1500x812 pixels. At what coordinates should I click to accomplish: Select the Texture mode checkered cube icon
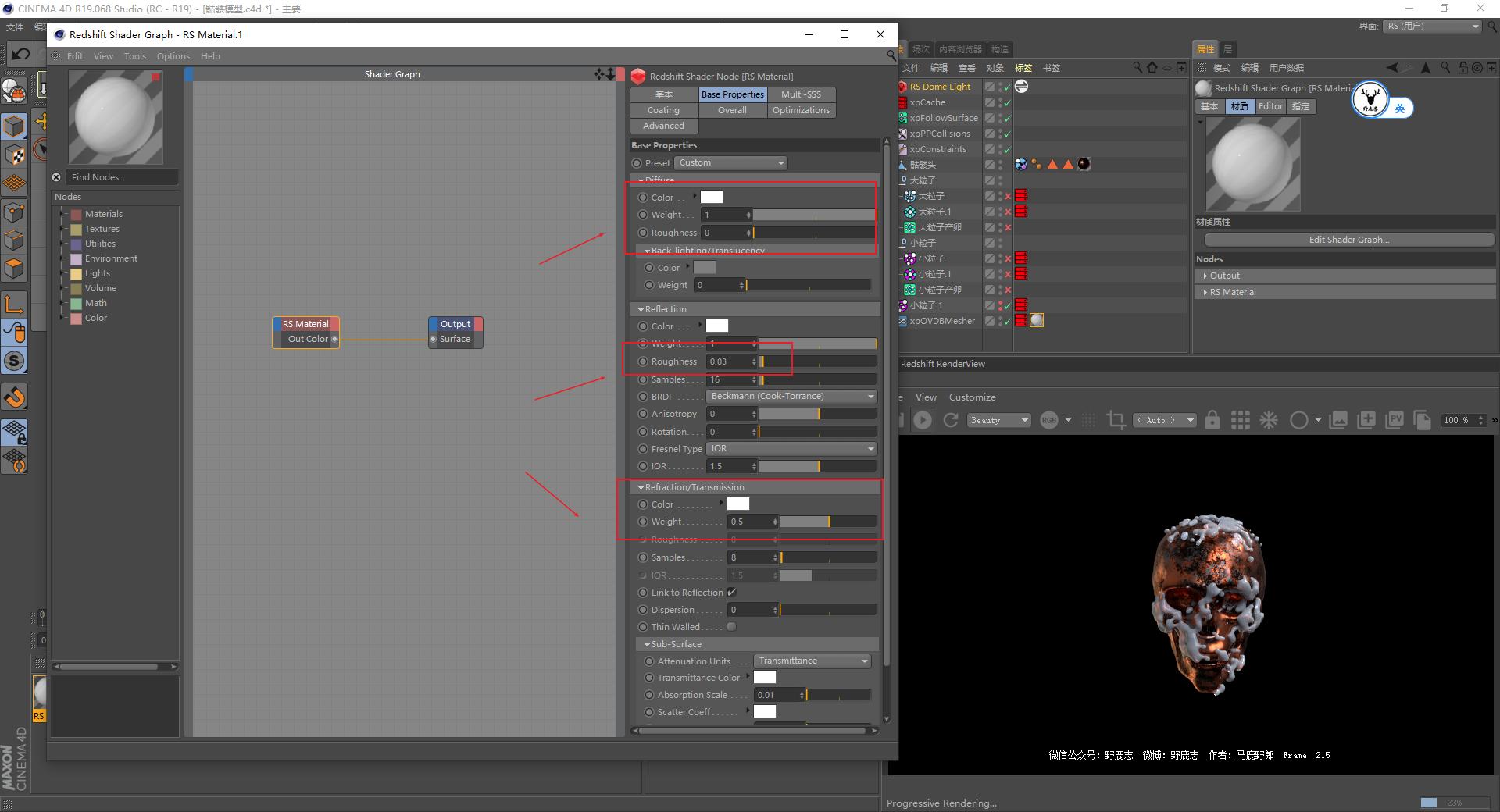14,155
